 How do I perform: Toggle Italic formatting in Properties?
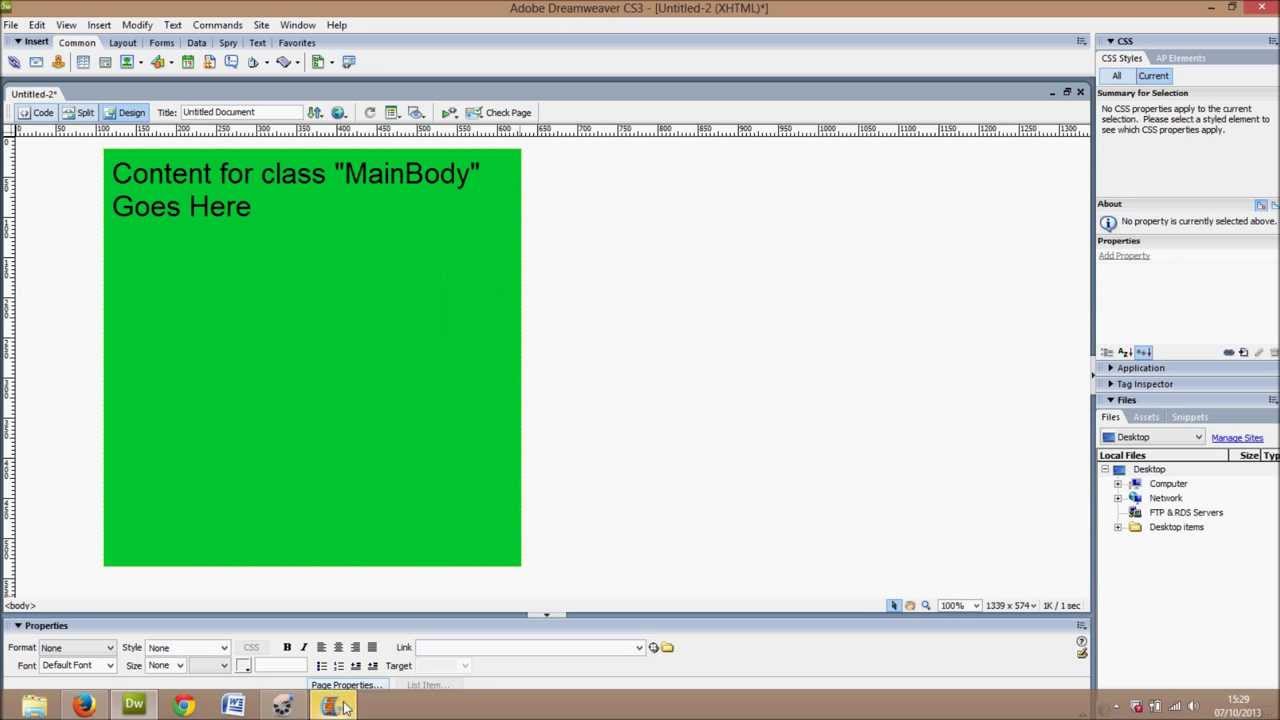coord(304,647)
